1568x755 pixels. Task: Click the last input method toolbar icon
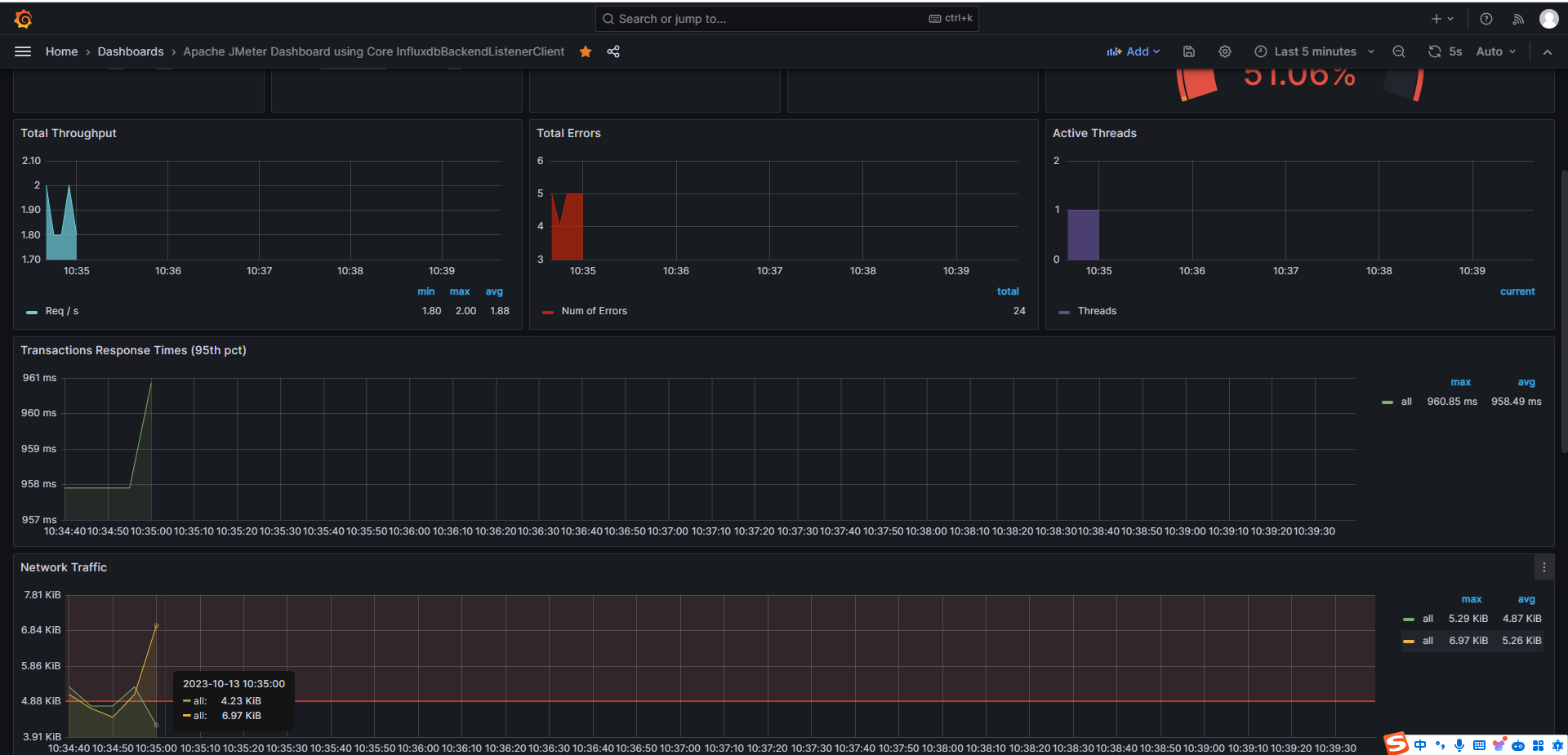tap(1557, 745)
